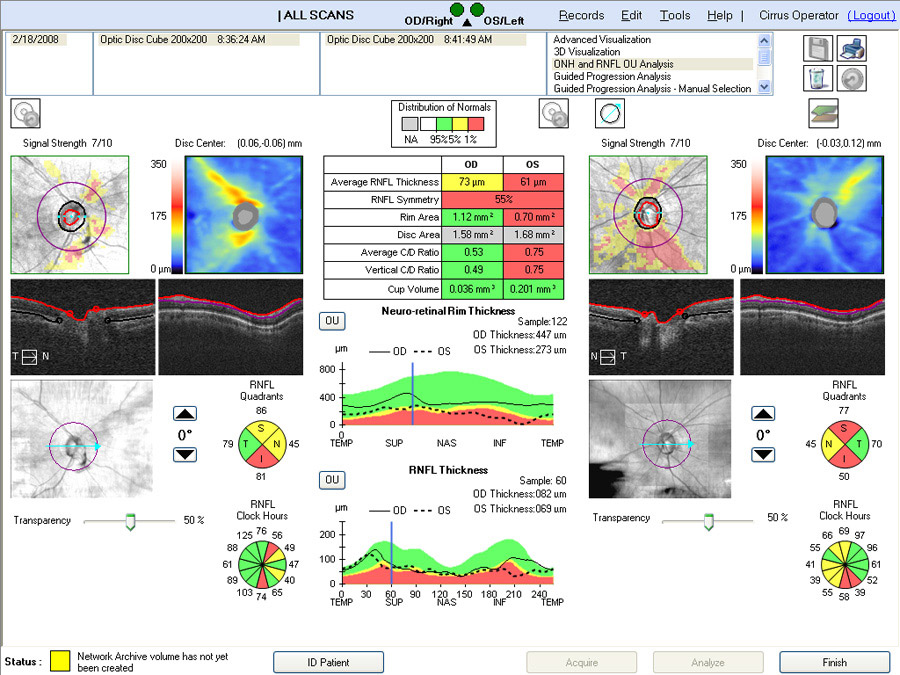Open the Records menu
The width and height of the screenshot is (900, 675).
(581, 16)
